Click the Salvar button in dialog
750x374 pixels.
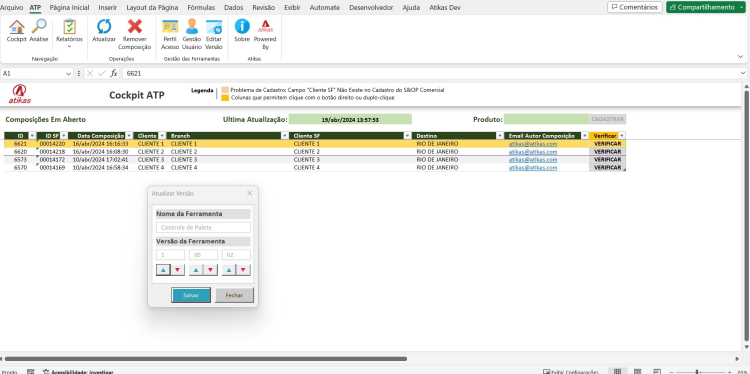tap(191, 295)
